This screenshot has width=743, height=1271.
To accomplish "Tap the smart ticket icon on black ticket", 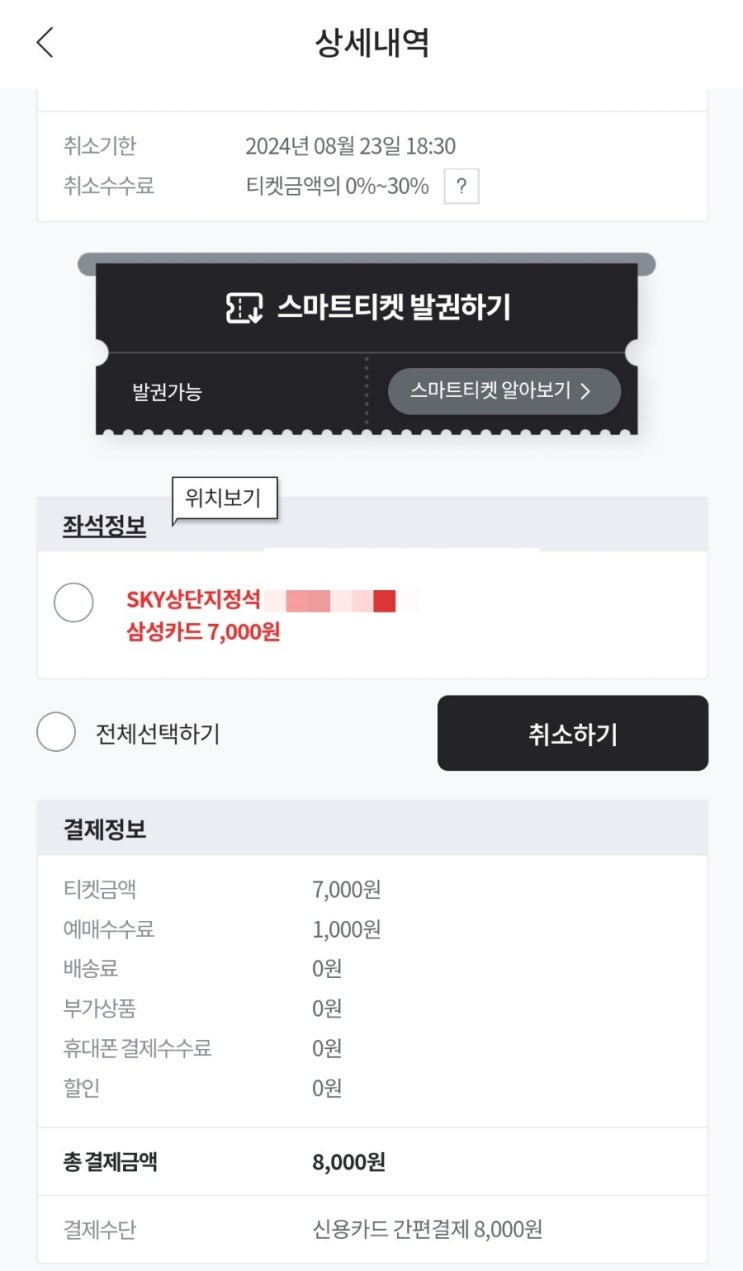I will click(x=244, y=308).
